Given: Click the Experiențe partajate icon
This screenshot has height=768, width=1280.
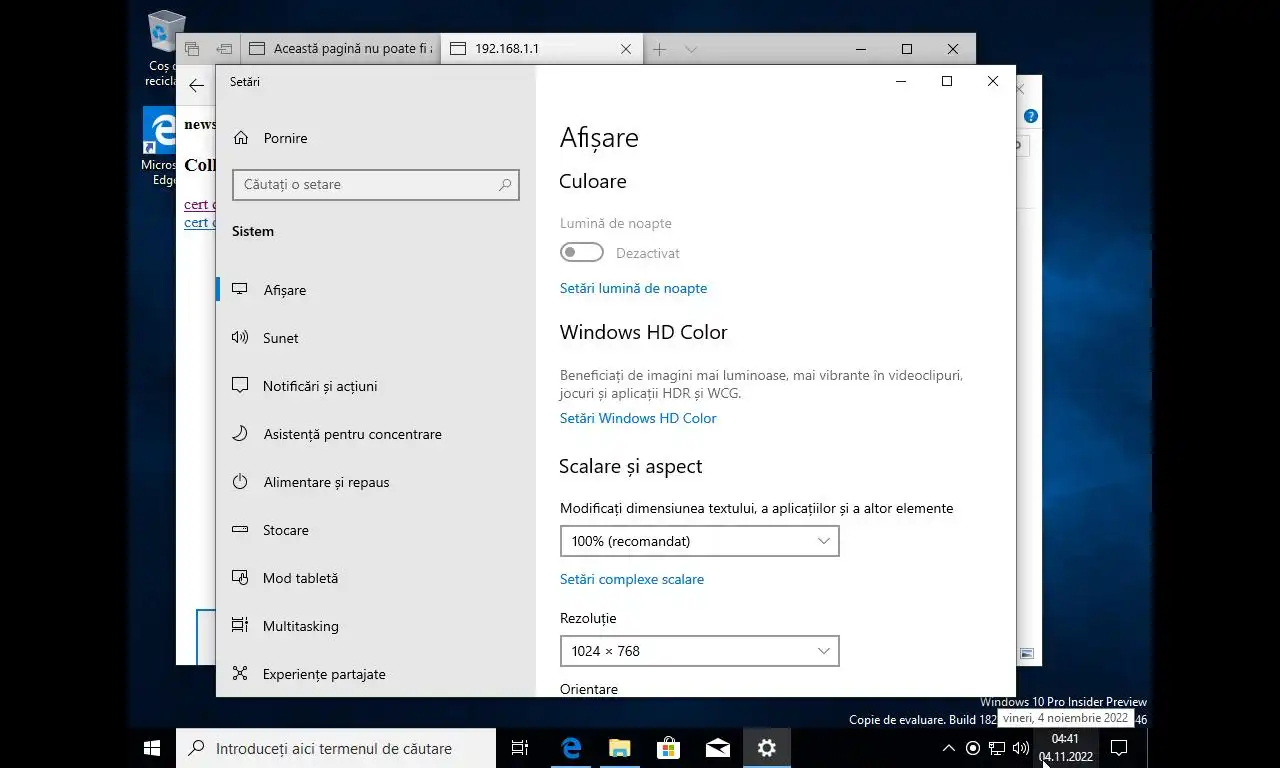Looking at the screenshot, I should [x=240, y=673].
